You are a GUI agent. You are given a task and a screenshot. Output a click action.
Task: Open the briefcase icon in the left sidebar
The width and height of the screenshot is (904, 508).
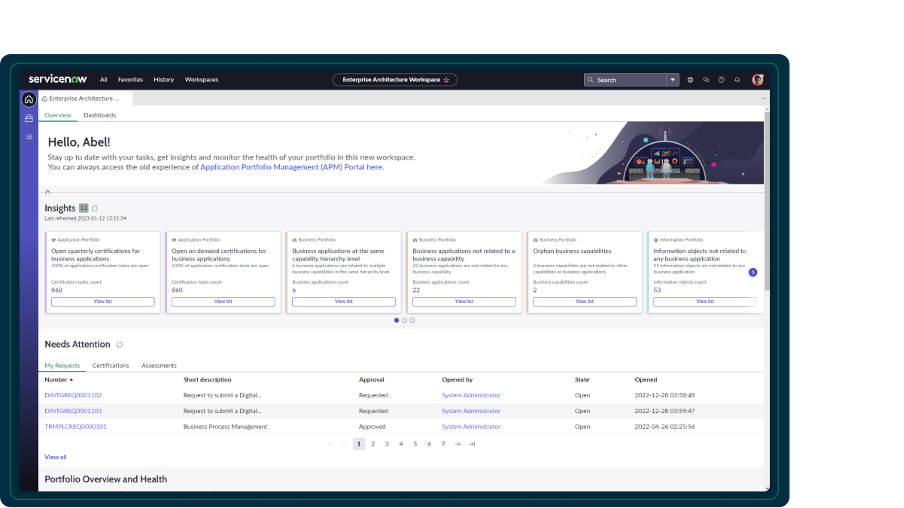click(x=29, y=118)
